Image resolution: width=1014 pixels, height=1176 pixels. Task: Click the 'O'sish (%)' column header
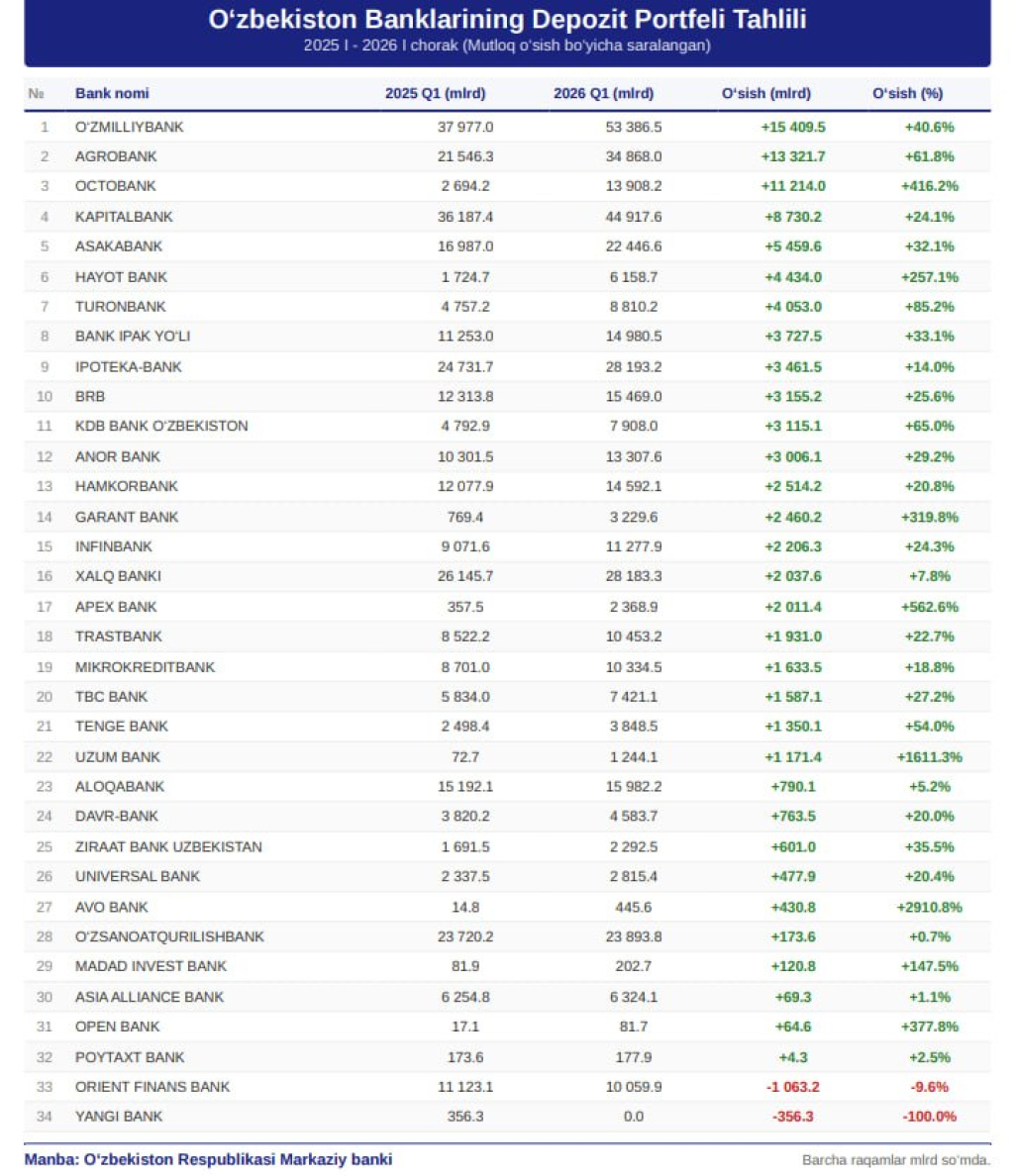(907, 94)
